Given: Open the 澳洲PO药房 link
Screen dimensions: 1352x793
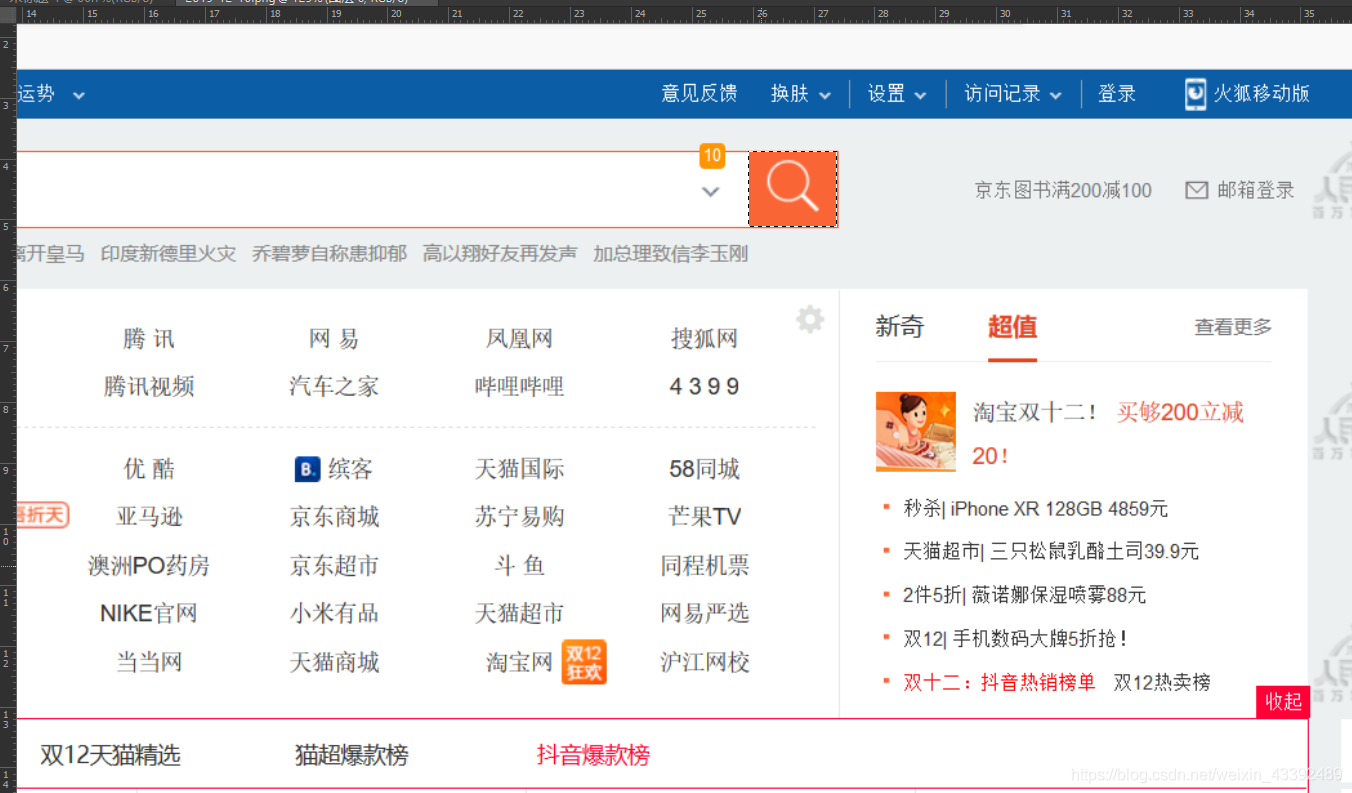Looking at the screenshot, I should [149, 566].
